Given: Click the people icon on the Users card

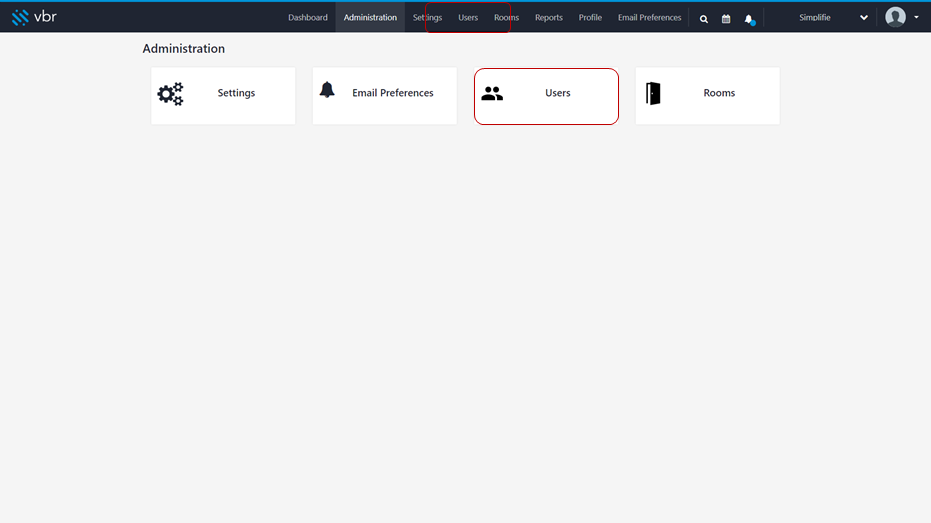Looking at the screenshot, I should point(492,93).
